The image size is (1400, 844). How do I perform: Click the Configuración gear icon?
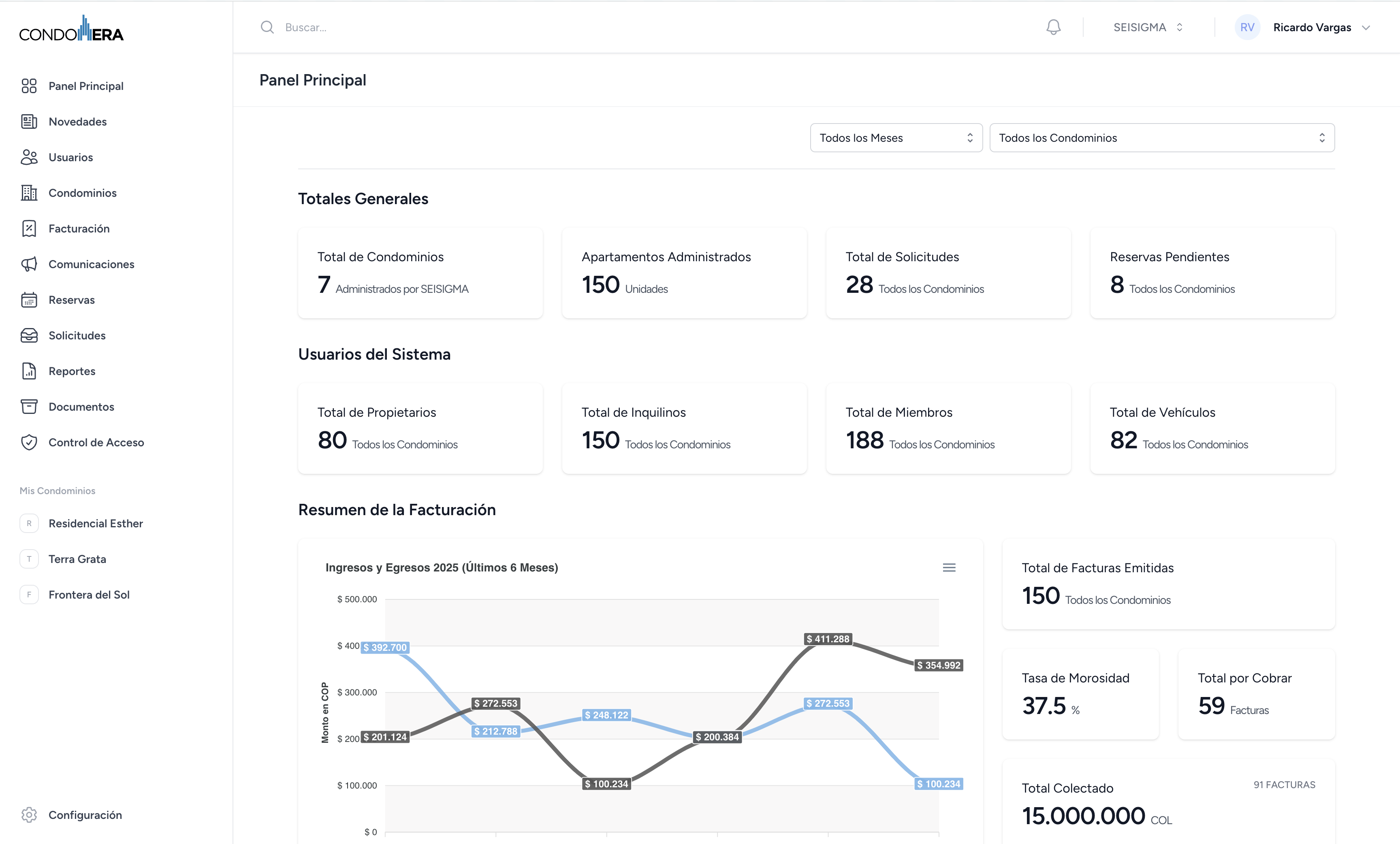(29, 814)
